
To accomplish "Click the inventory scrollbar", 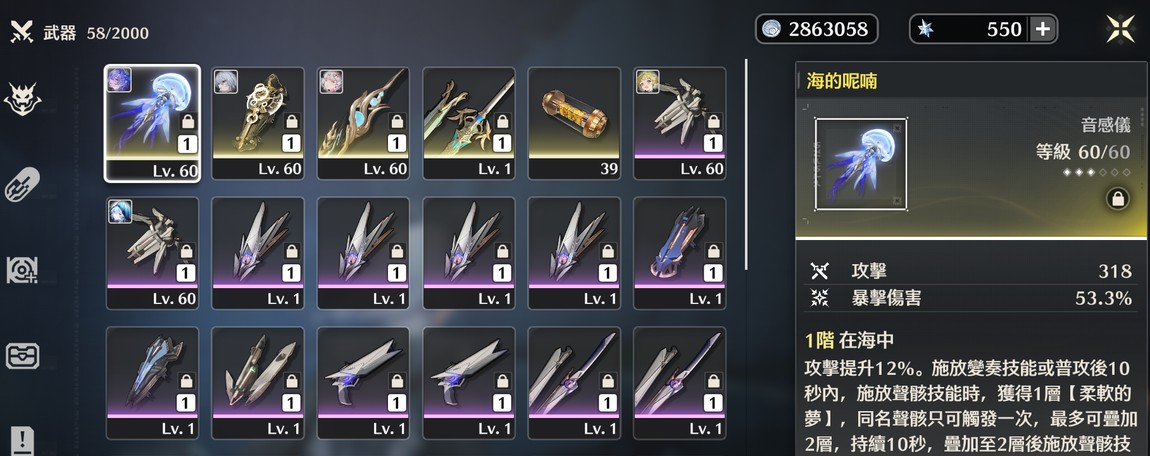I will pyautogui.click(x=746, y=165).
